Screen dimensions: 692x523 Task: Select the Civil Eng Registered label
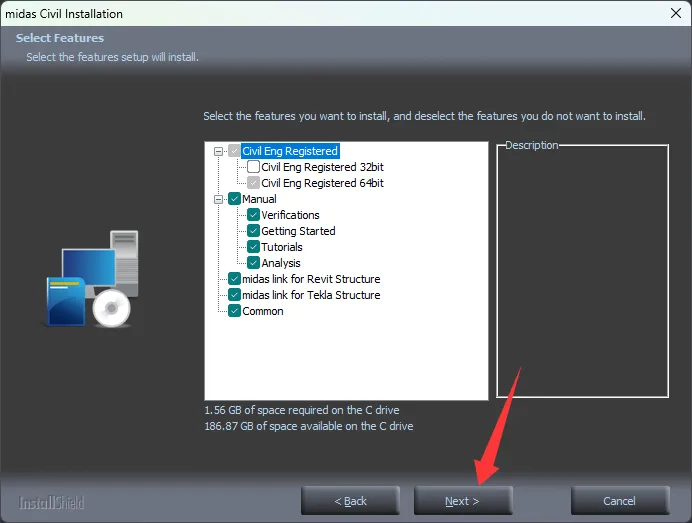(x=290, y=151)
